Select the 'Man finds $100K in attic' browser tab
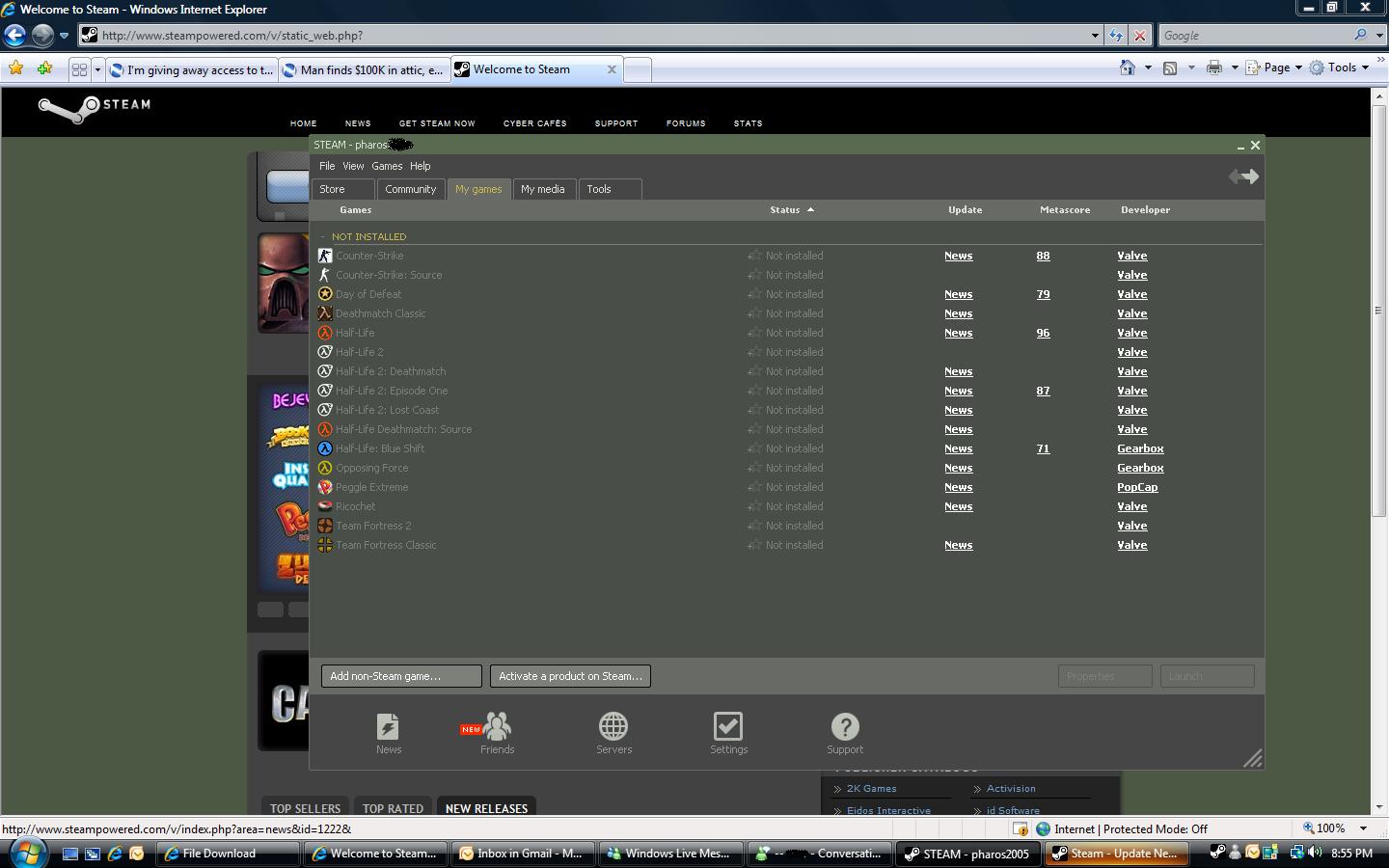Viewport: 1389px width, 868px height. (x=363, y=69)
